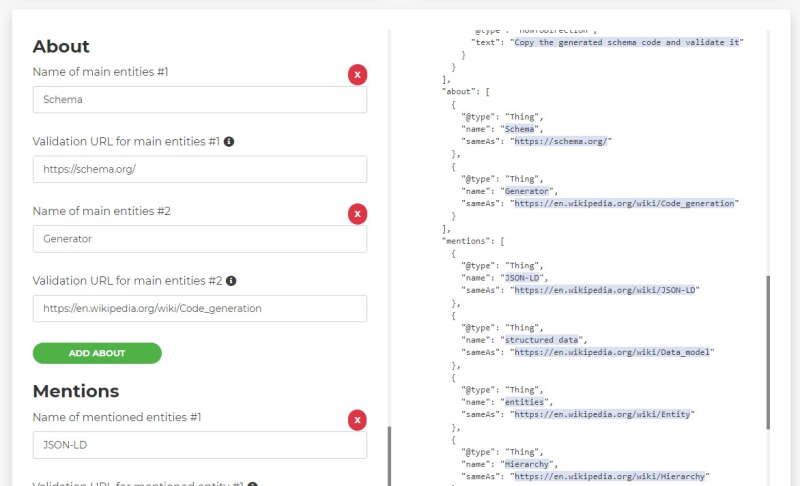This screenshot has width=800, height=486.
Task: Click info icon for Validation URL #2
Action: click(231, 280)
